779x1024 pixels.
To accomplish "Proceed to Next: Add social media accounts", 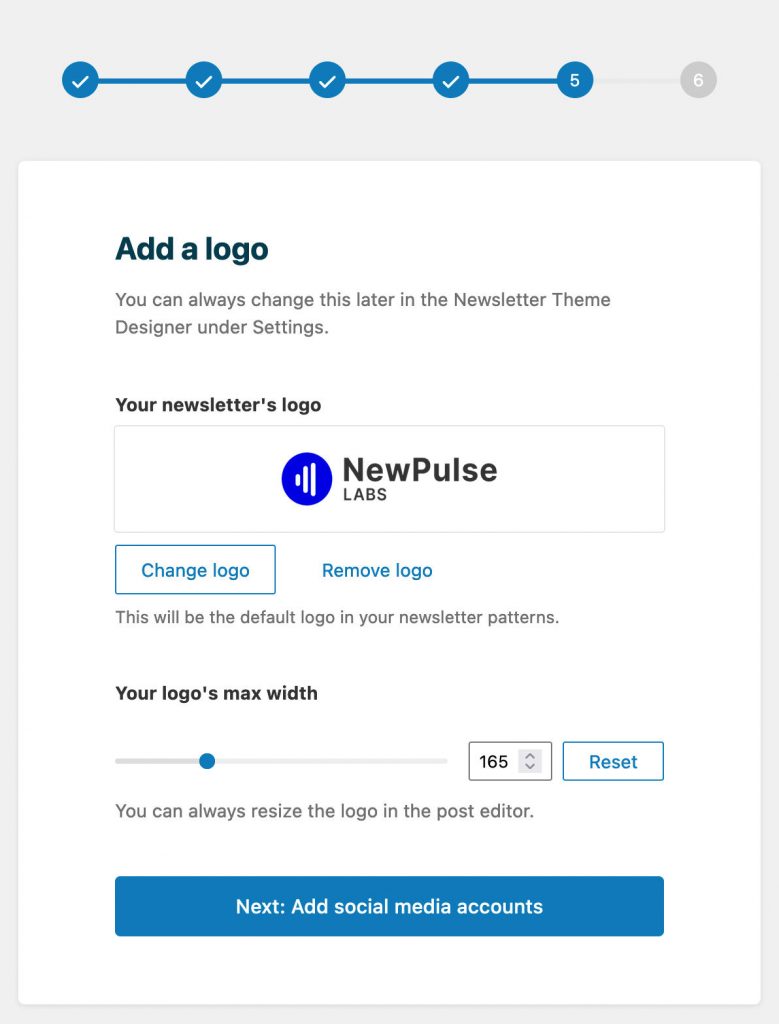I will click(389, 906).
